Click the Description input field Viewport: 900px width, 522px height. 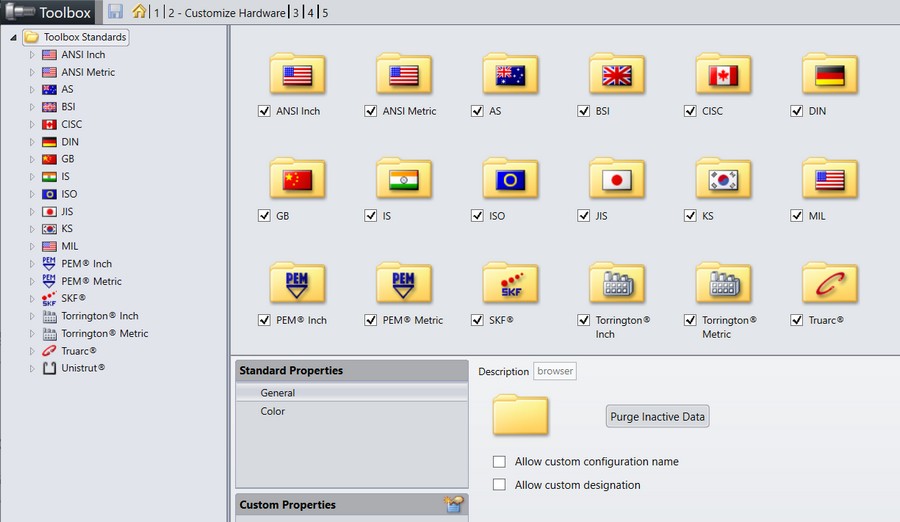(554, 371)
